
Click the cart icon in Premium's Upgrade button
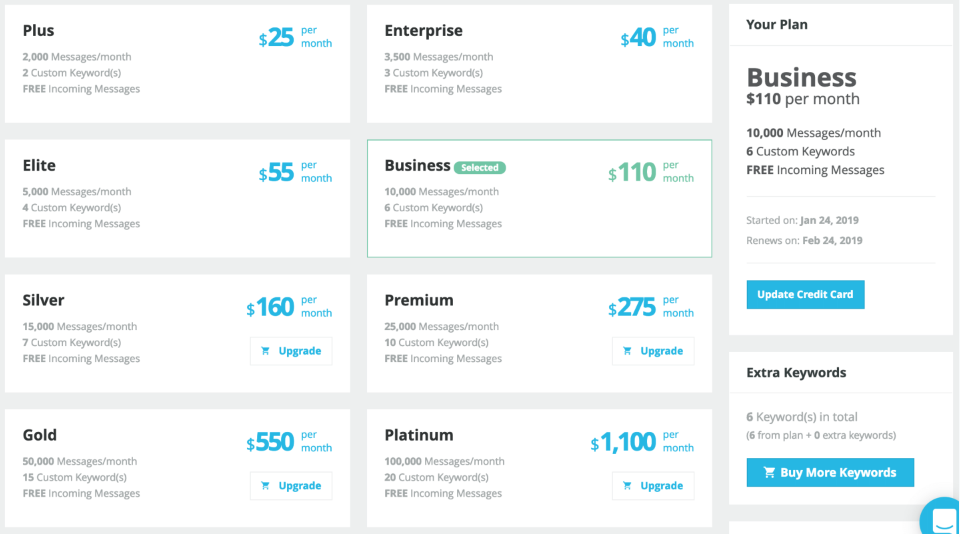(627, 351)
